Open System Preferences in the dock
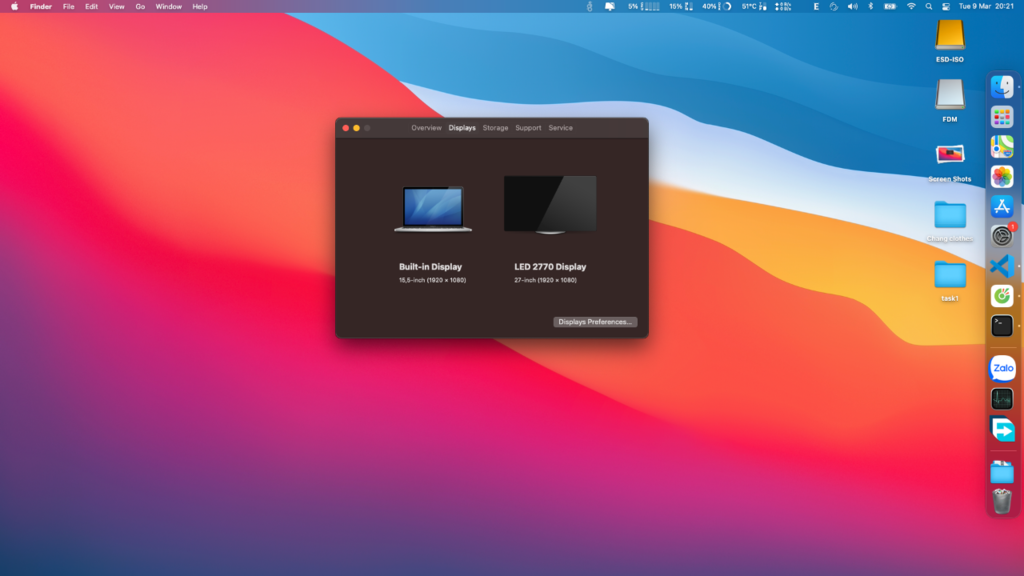The image size is (1024, 576). [x=1002, y=236]
